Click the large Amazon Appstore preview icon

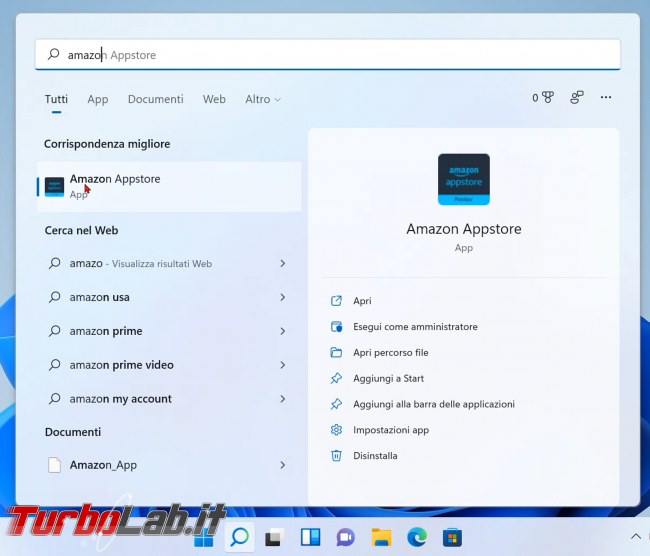point(463,179)
